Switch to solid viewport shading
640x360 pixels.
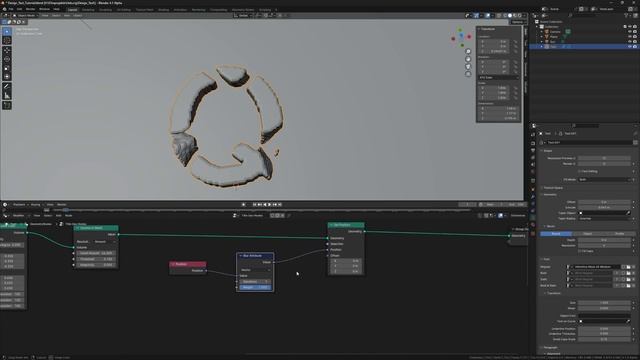[x=510, y=16]
